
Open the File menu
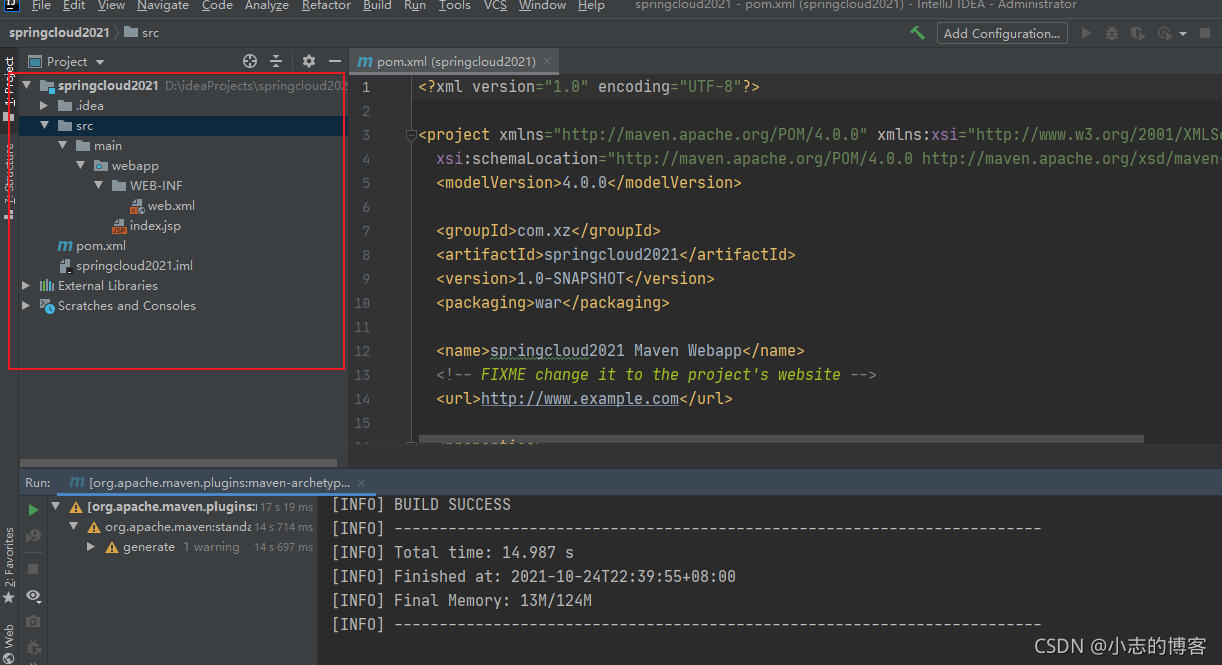coord(41,5)
